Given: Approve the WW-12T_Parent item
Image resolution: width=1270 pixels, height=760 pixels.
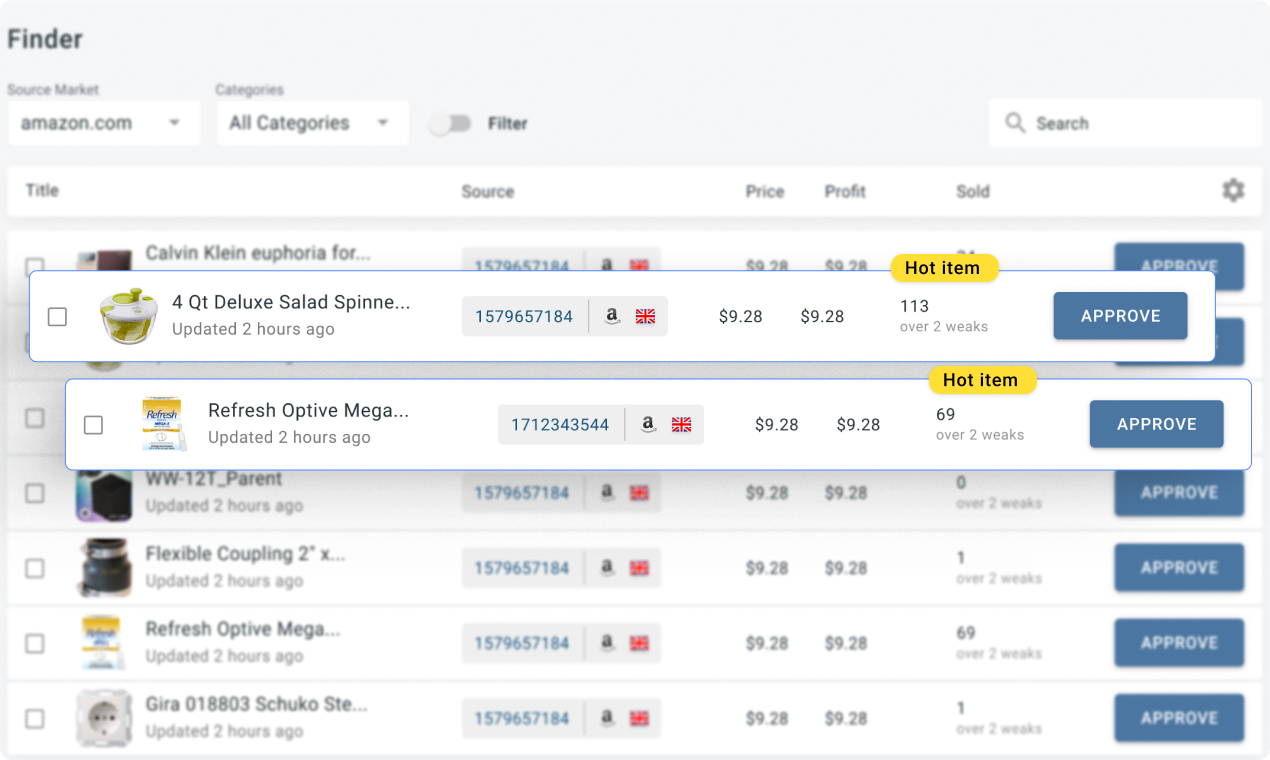Looking at the screenshot, I should point(1179,492).
